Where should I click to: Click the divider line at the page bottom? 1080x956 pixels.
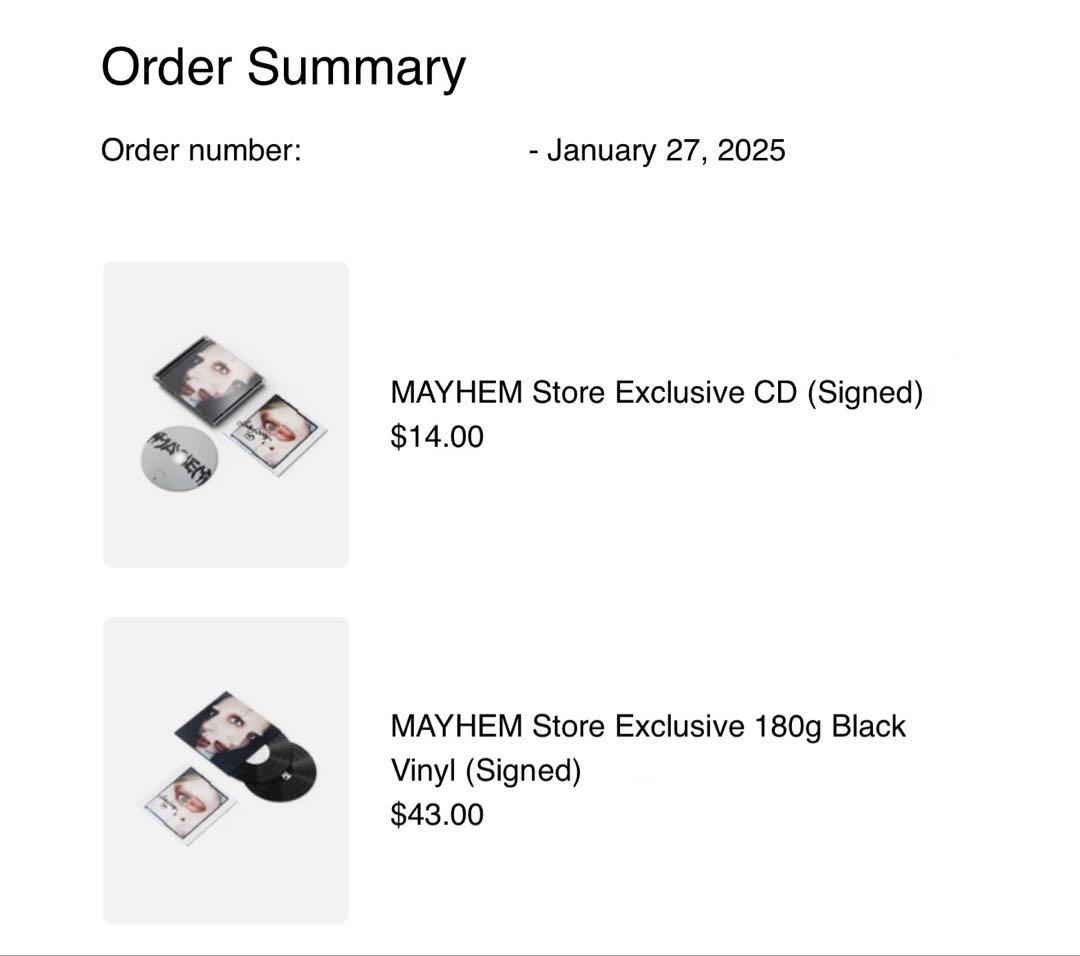540,953
